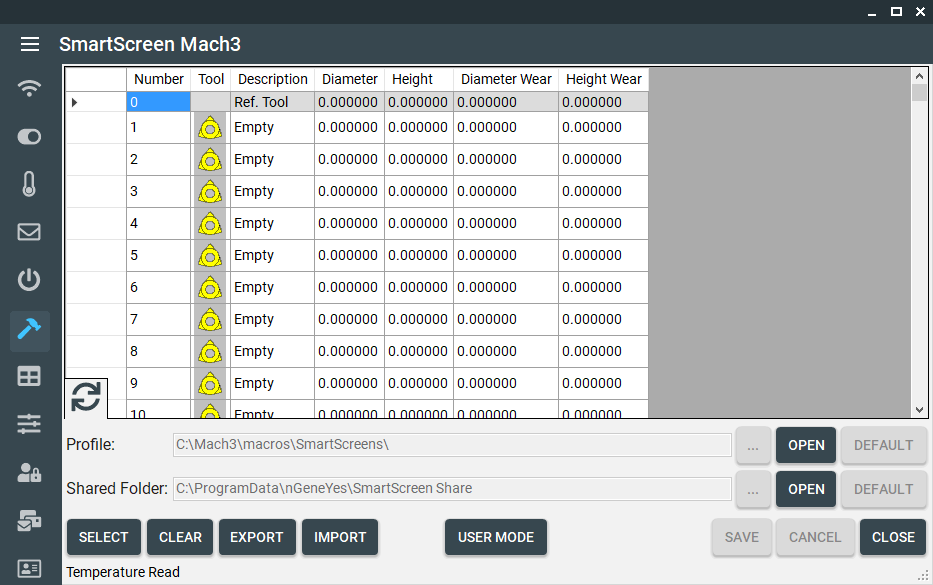Select the hammer tools icon in sidebar
The image size is (933, 585).
[x=30, y=329]
